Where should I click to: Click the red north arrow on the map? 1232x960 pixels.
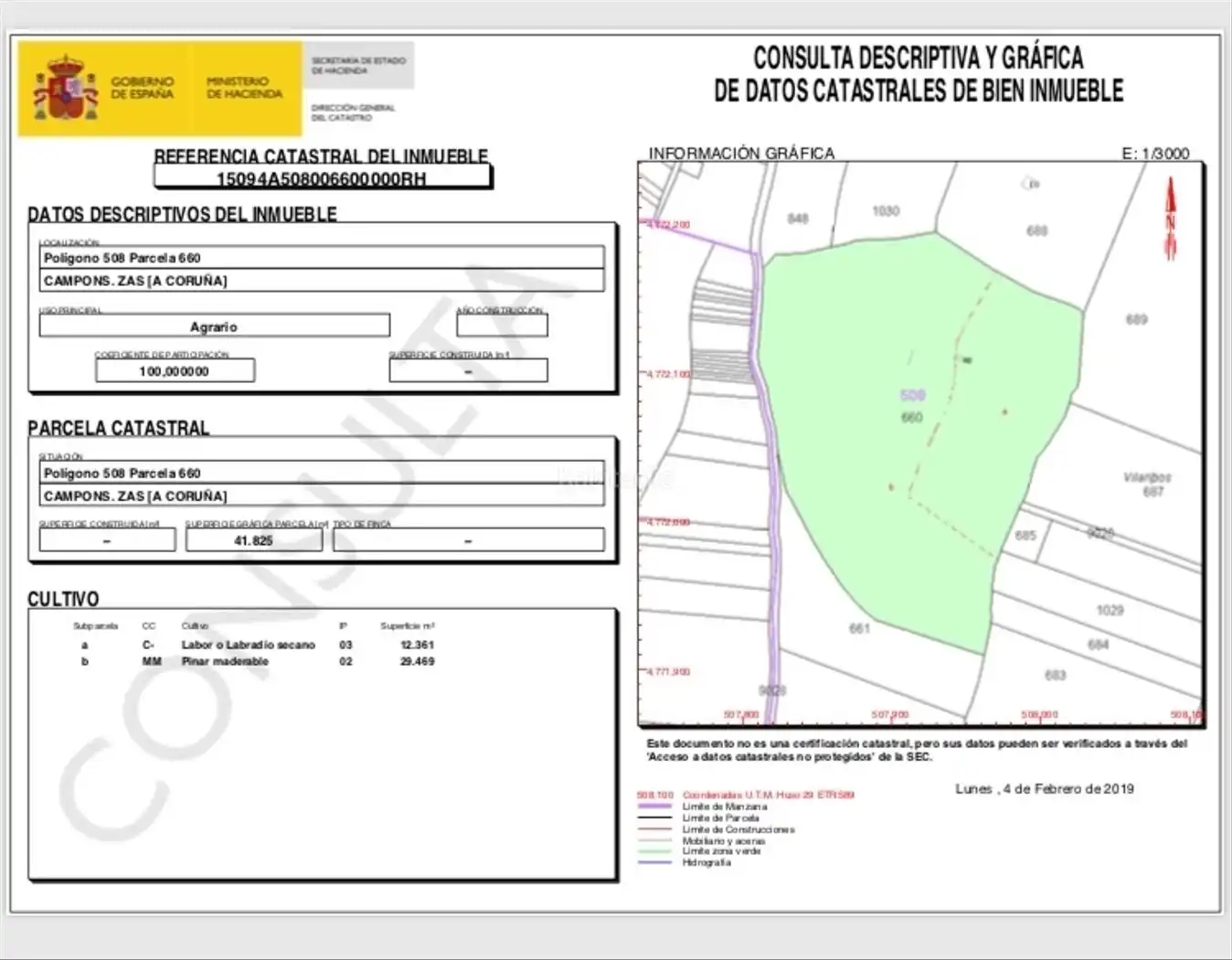[1170, 218]
